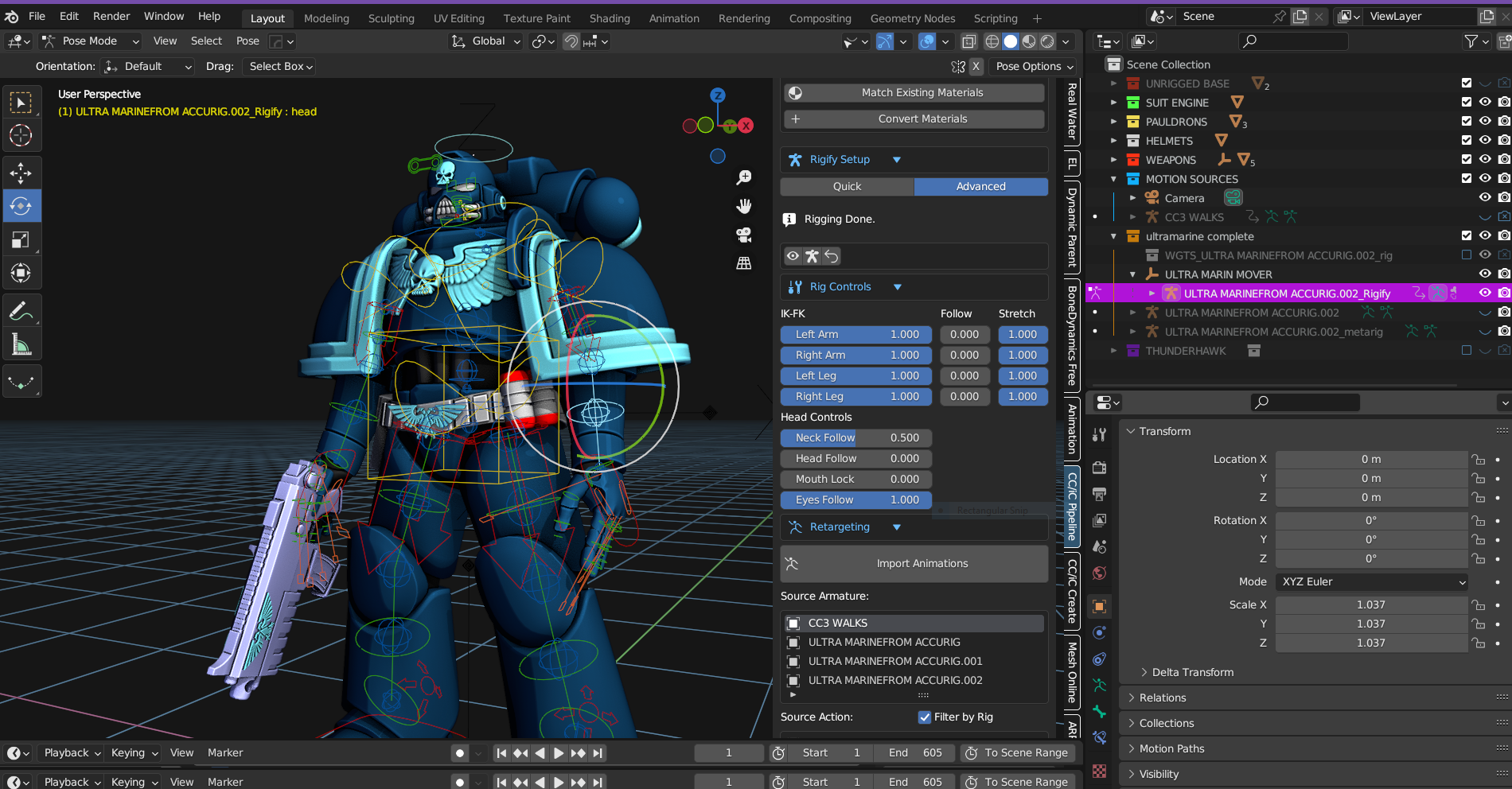Choose the Annotate pencil tool
This screenshot has height=789, width=1512.
coord(21,311)
